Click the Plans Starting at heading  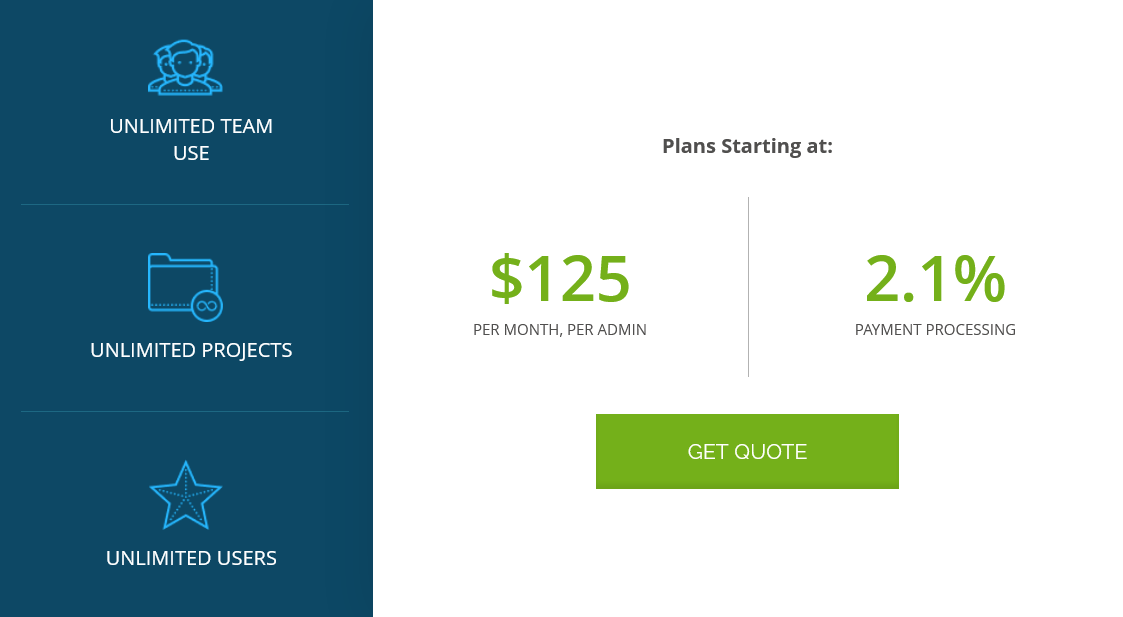[747, 146]
